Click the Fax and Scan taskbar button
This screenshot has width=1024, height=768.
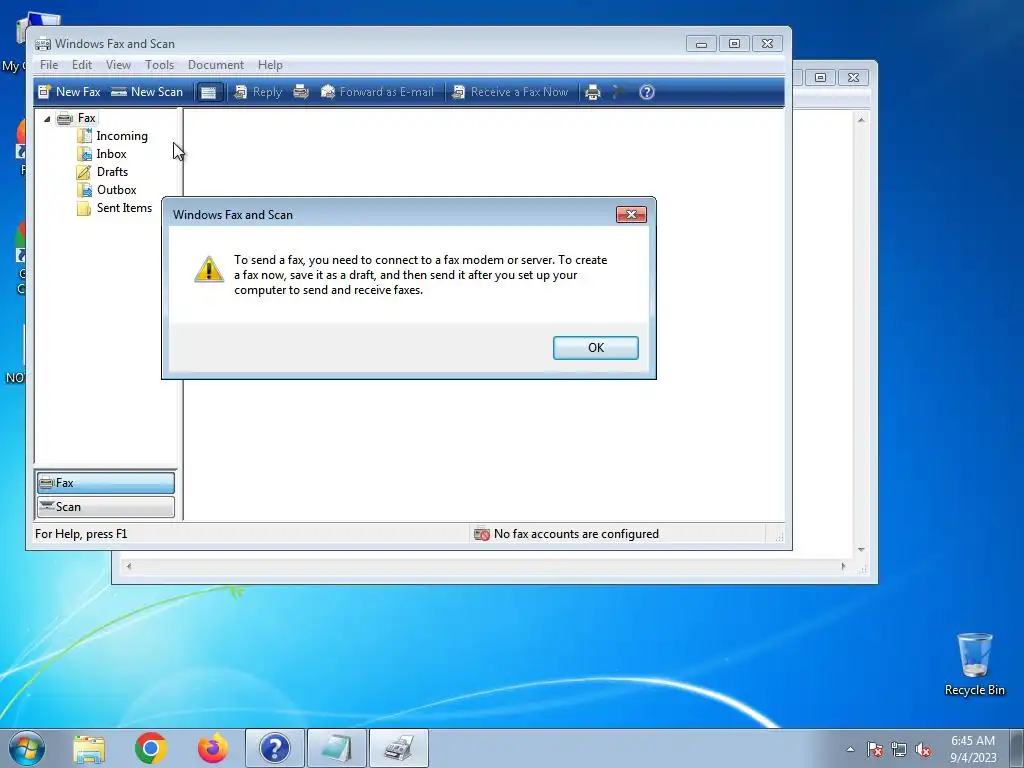pyautogui.click(x=399, y=748)
